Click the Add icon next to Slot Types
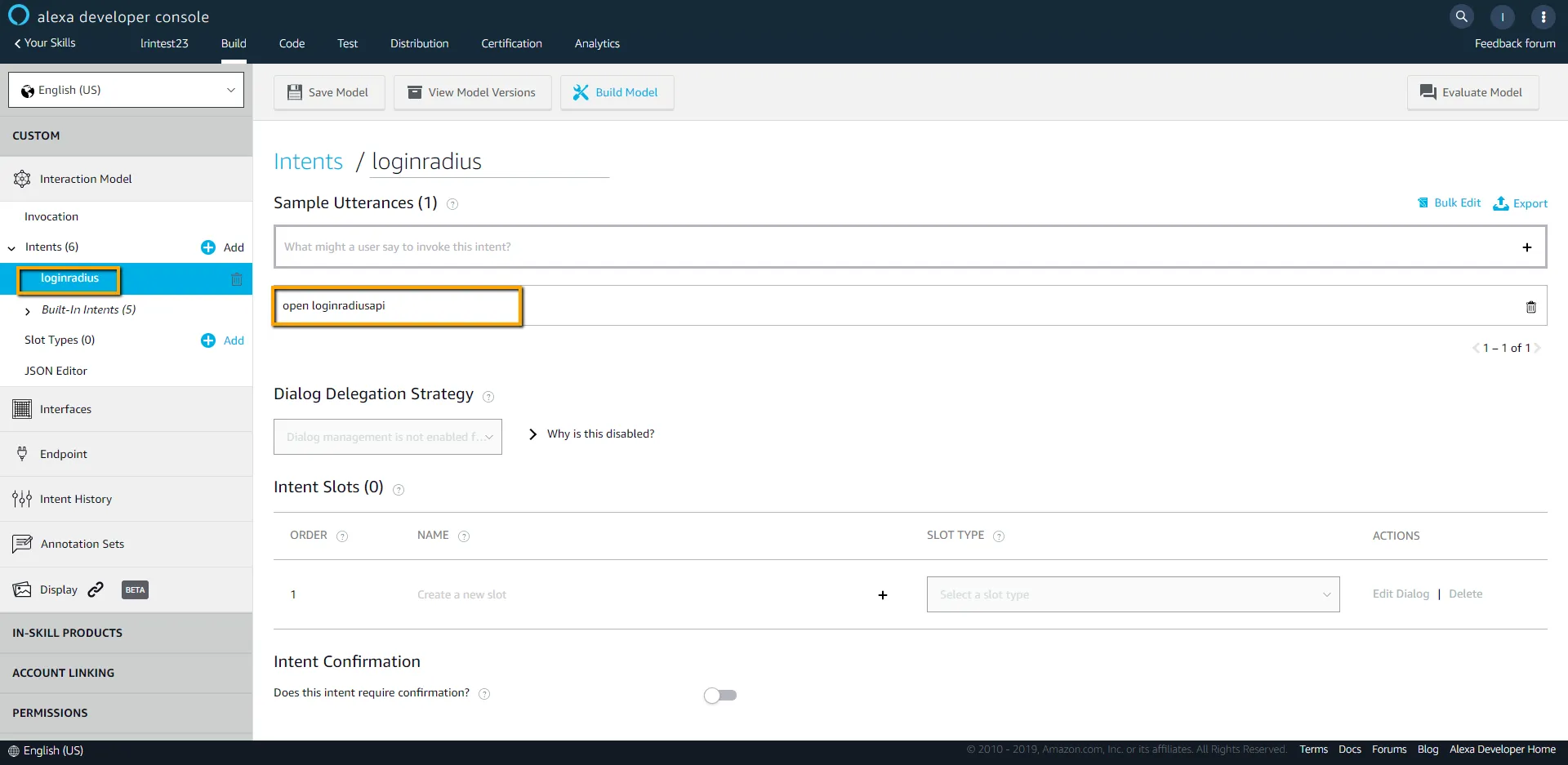 [208, 340]
